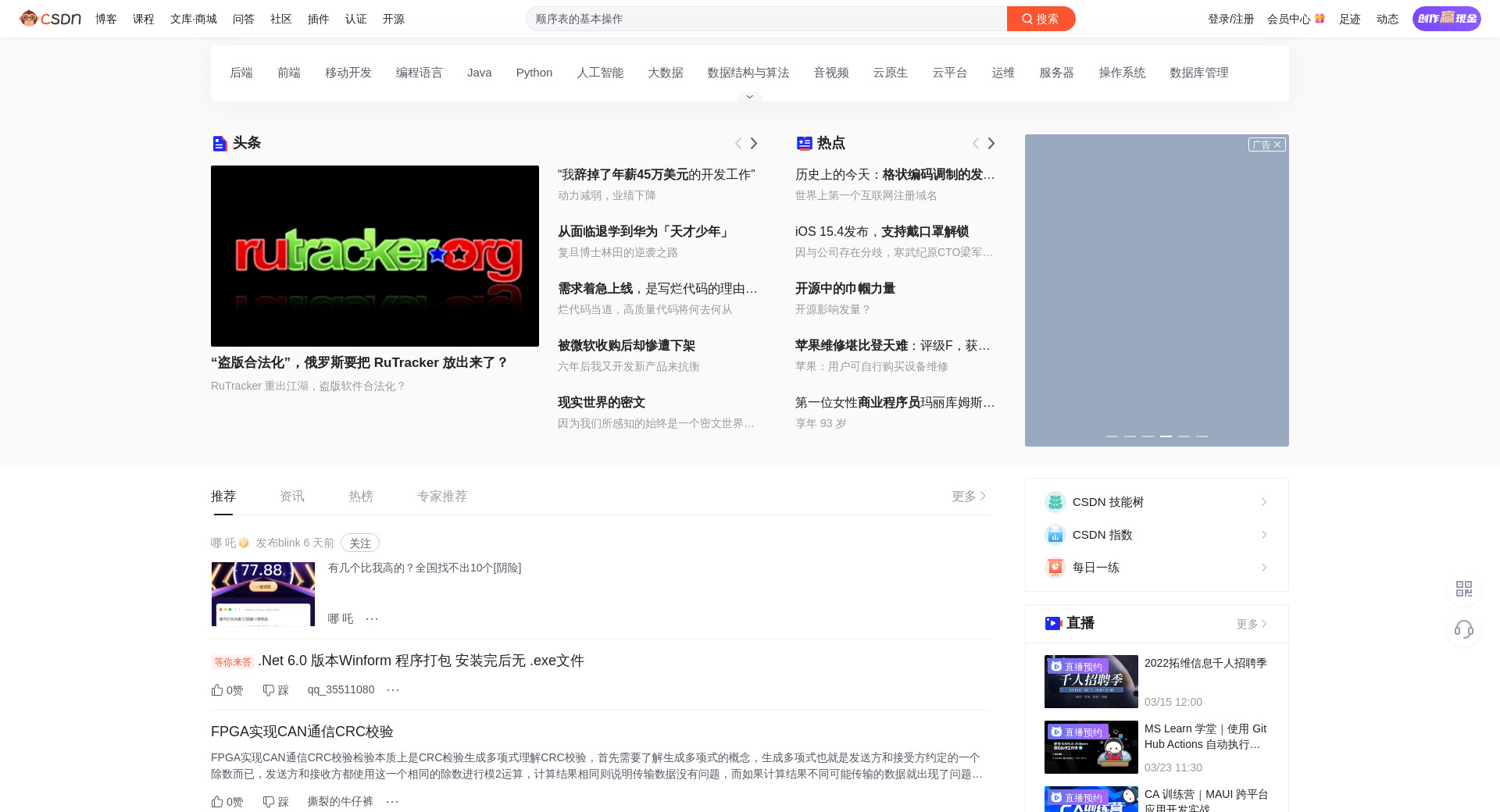Click the search input field

766,19
